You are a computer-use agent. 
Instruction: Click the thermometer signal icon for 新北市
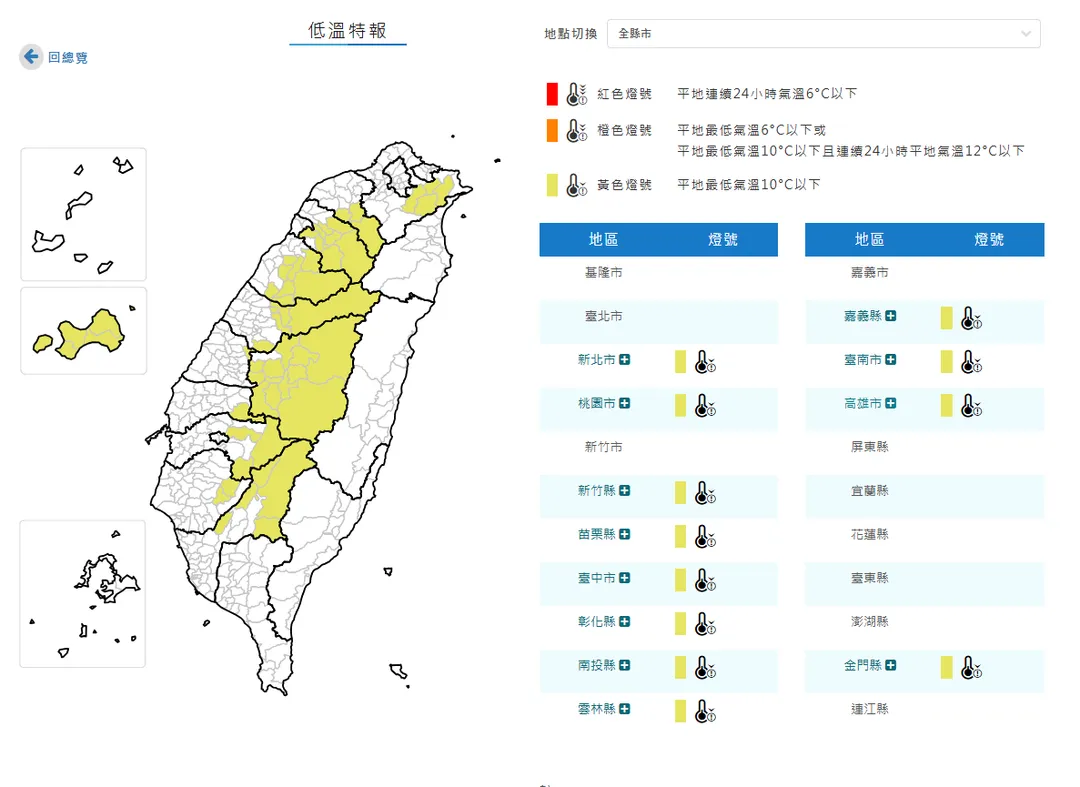pos(705,362)
